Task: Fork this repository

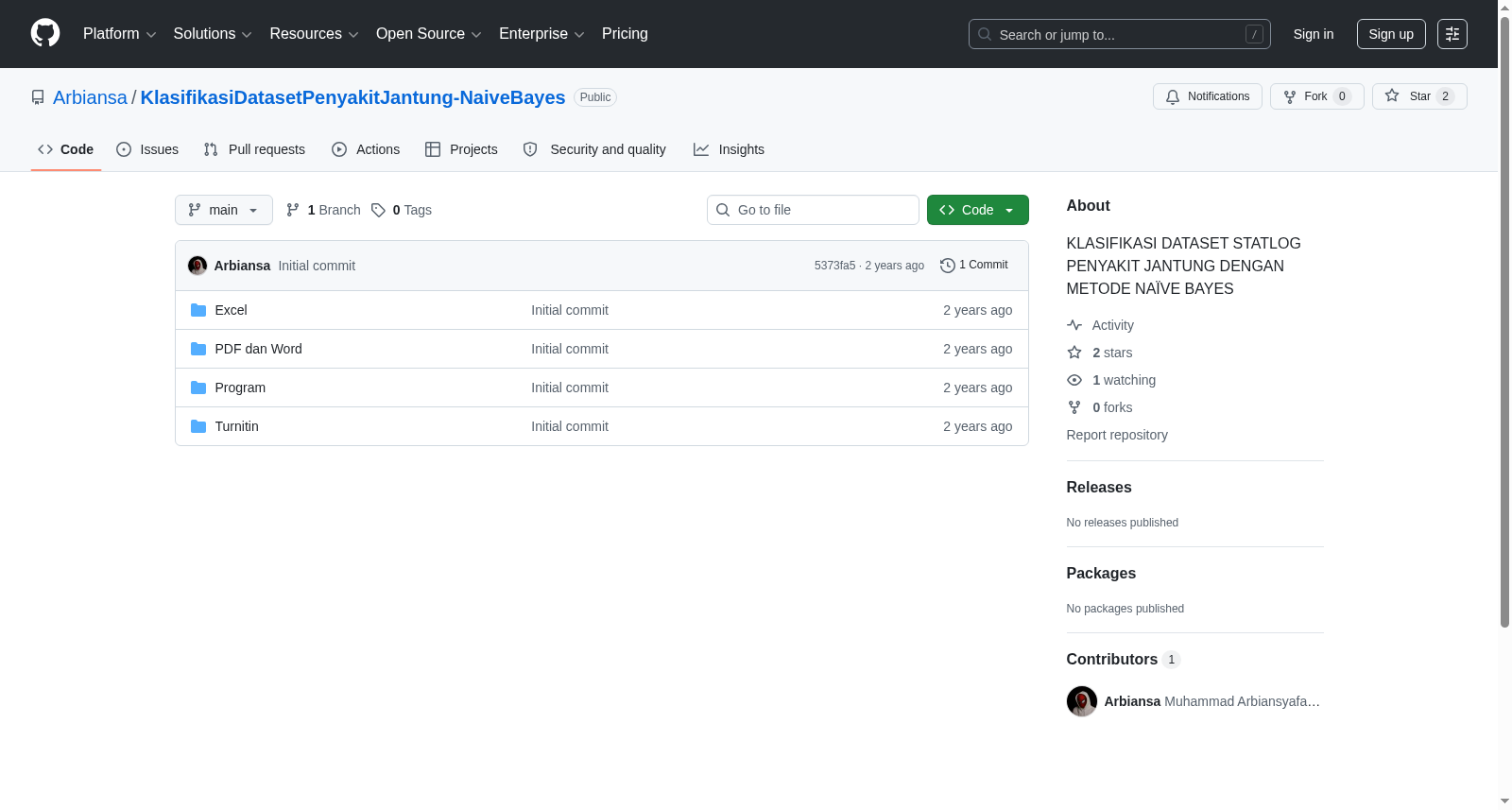Action: click(x=1317, y=96)
